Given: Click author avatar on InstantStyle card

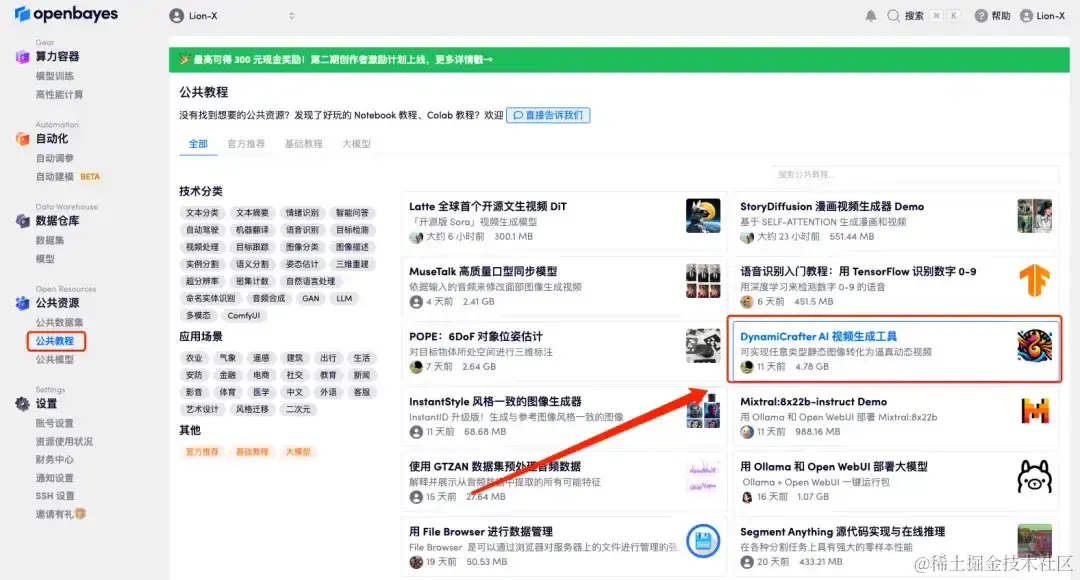Looking at the screenshot, I should tap(416, 432).
